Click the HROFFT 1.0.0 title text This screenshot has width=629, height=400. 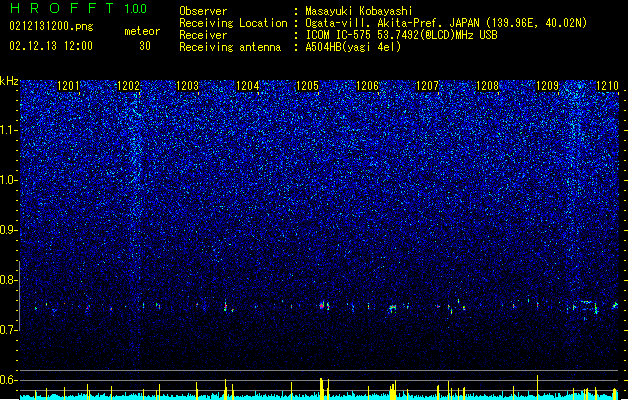point(78,8)
